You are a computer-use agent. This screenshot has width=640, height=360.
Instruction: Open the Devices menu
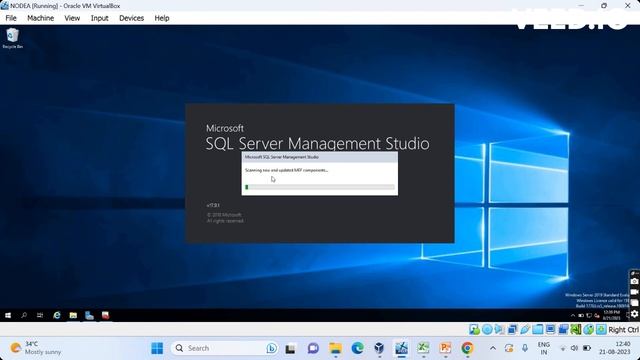pos(131,18)
